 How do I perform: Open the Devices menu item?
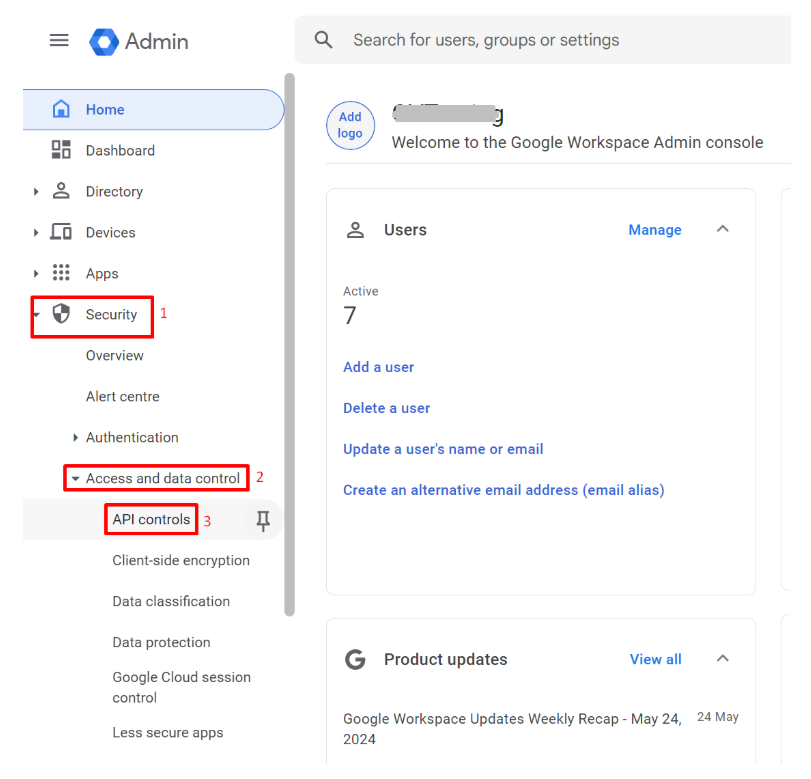coord(111,232)
